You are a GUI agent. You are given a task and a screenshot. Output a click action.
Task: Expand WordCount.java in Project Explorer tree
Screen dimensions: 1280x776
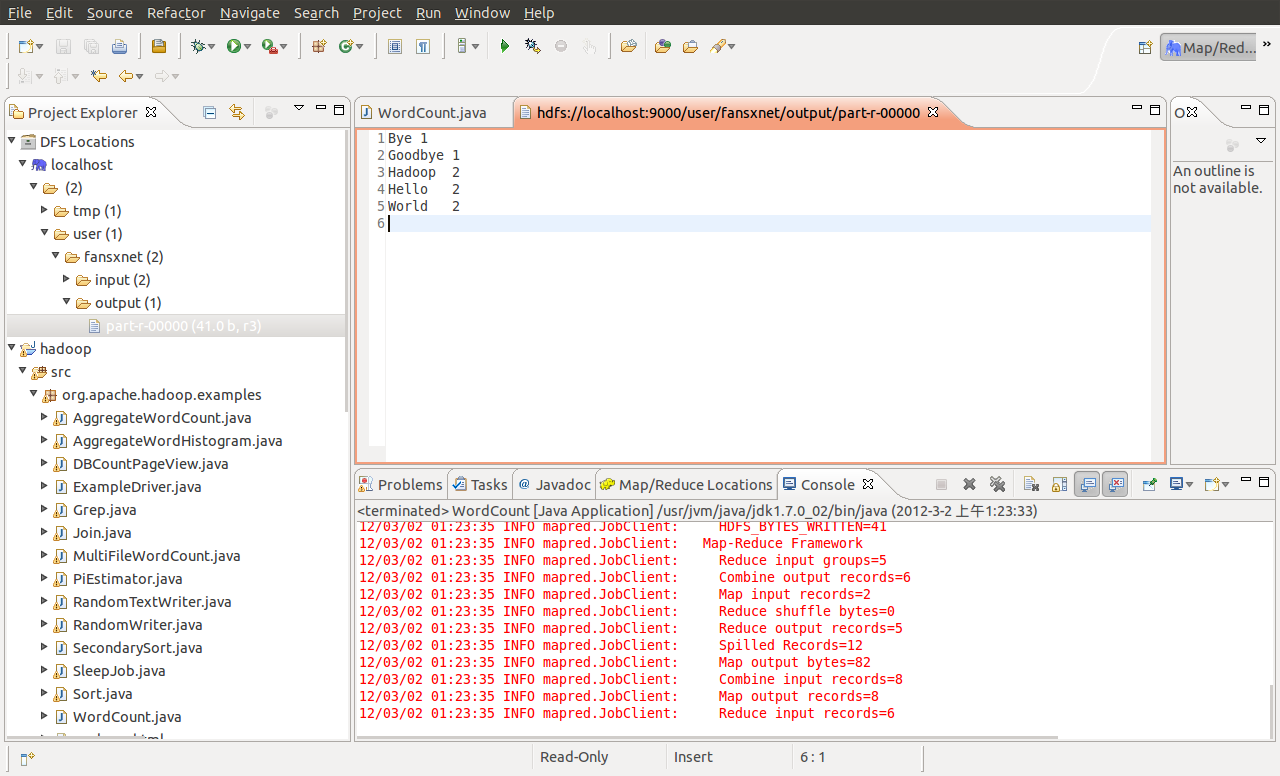coord(45,716)
